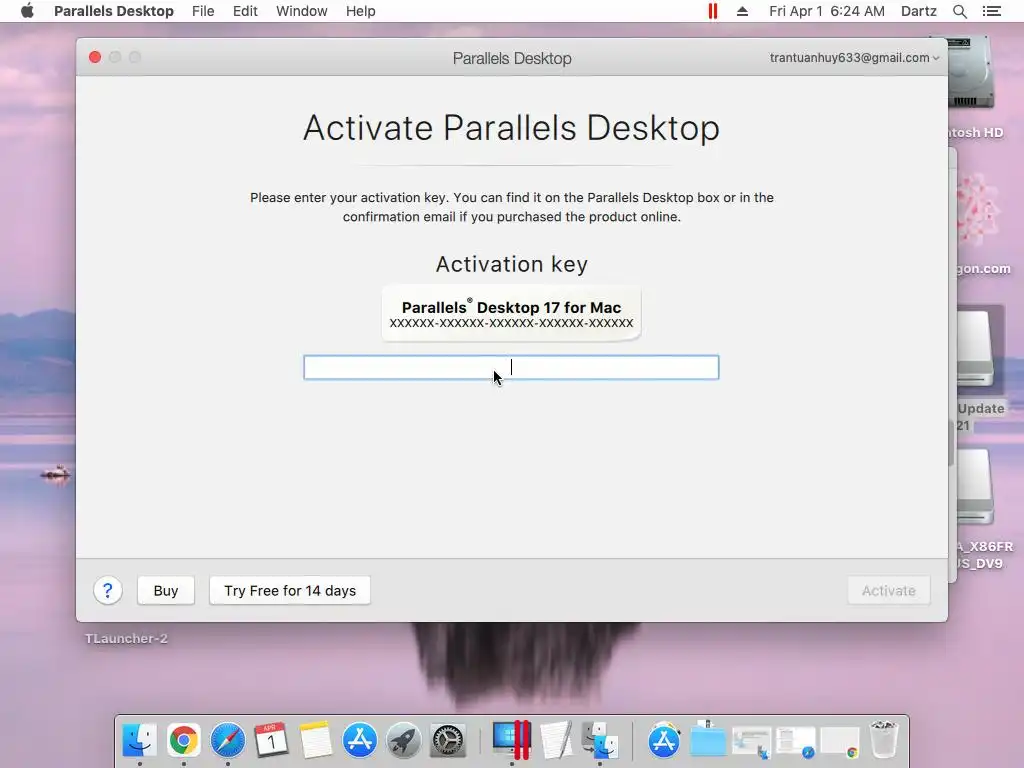Open Launchpad rocket icon

pyautogui.click(x=404, y=740)
